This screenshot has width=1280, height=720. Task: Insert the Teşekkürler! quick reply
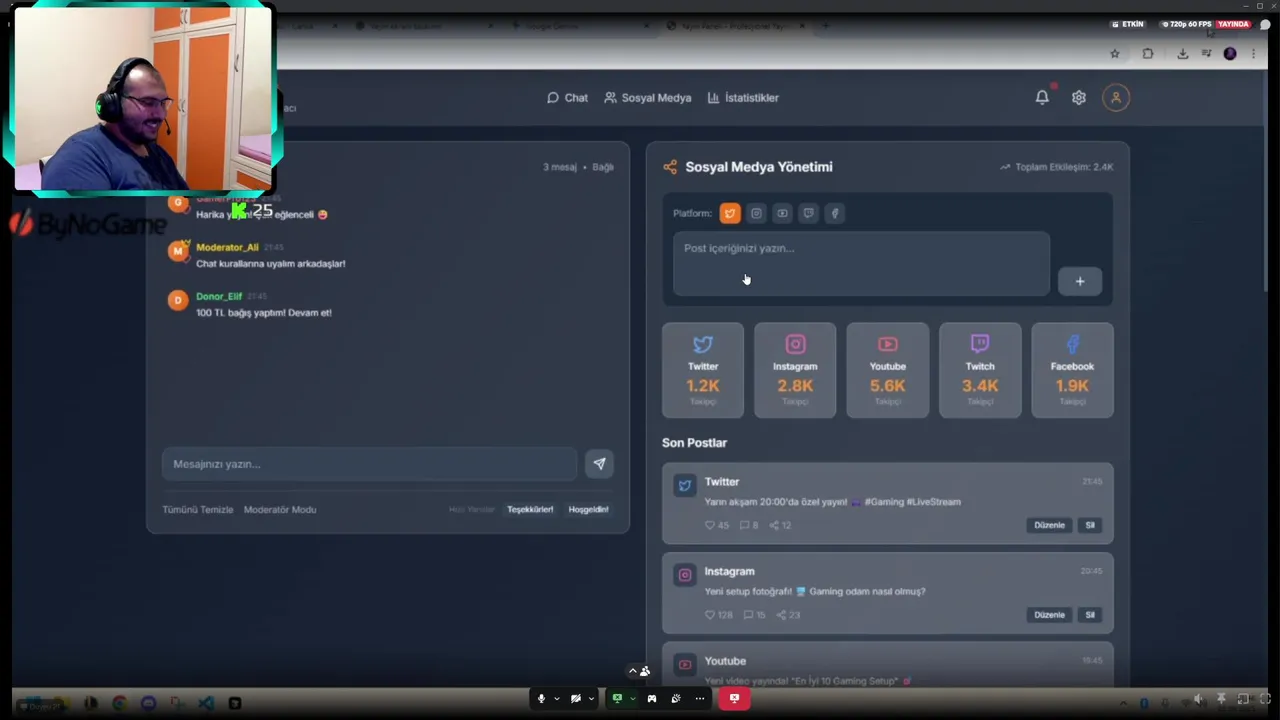pyautogui.click(x=530, y=510)
